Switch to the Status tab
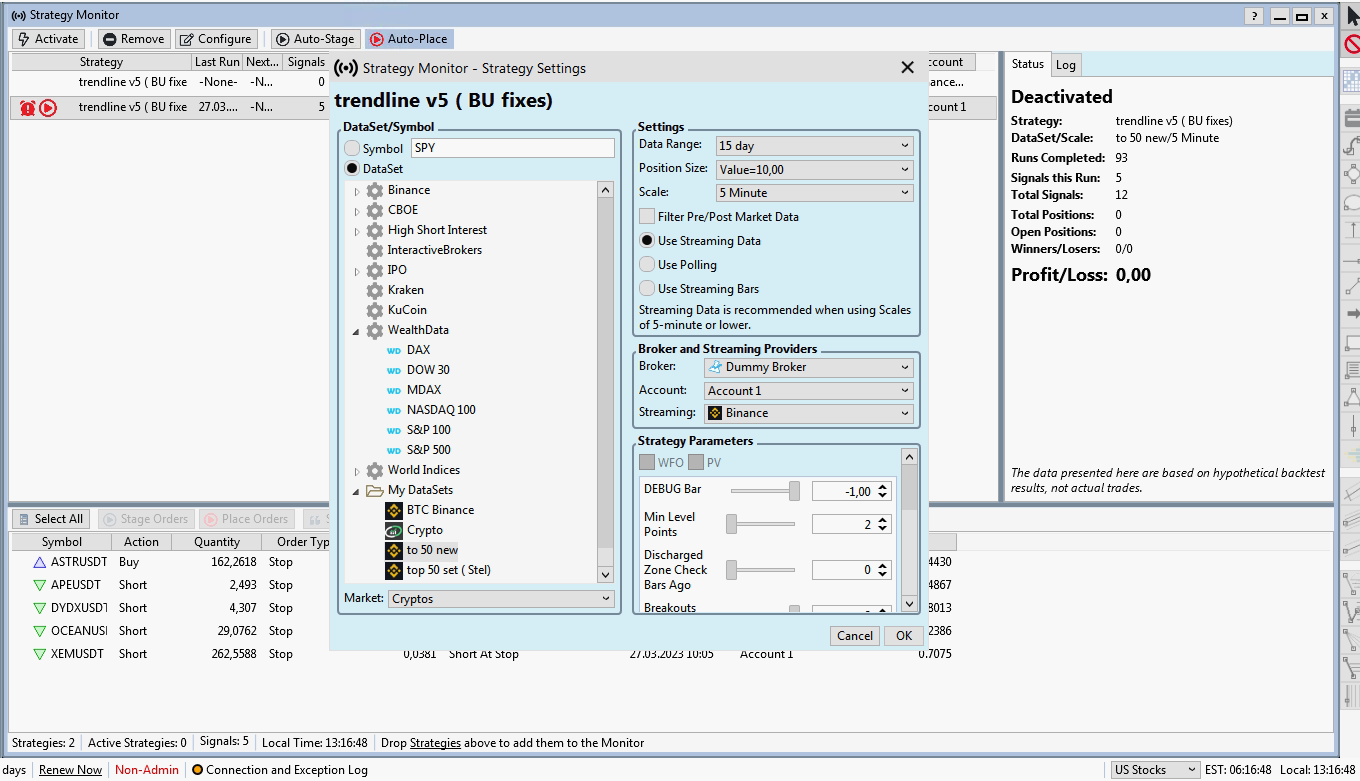Image resolution: width=1360 pixels, height=781 pixels. pyautogui.click(x=1027, y=64)
